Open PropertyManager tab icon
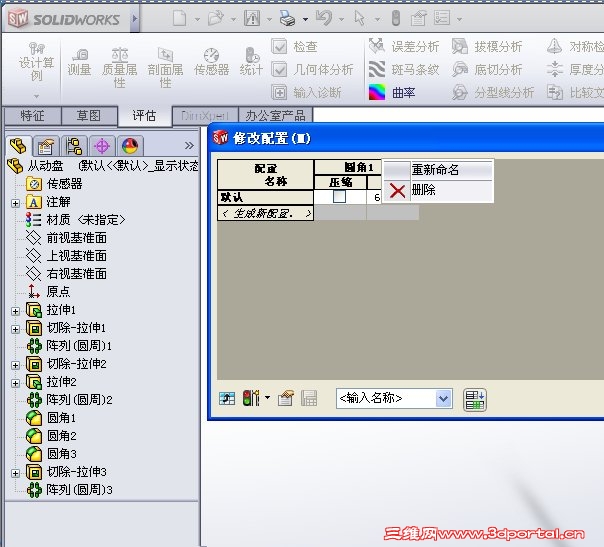This screenshot has width=604, height=547. tap(46, 146)
